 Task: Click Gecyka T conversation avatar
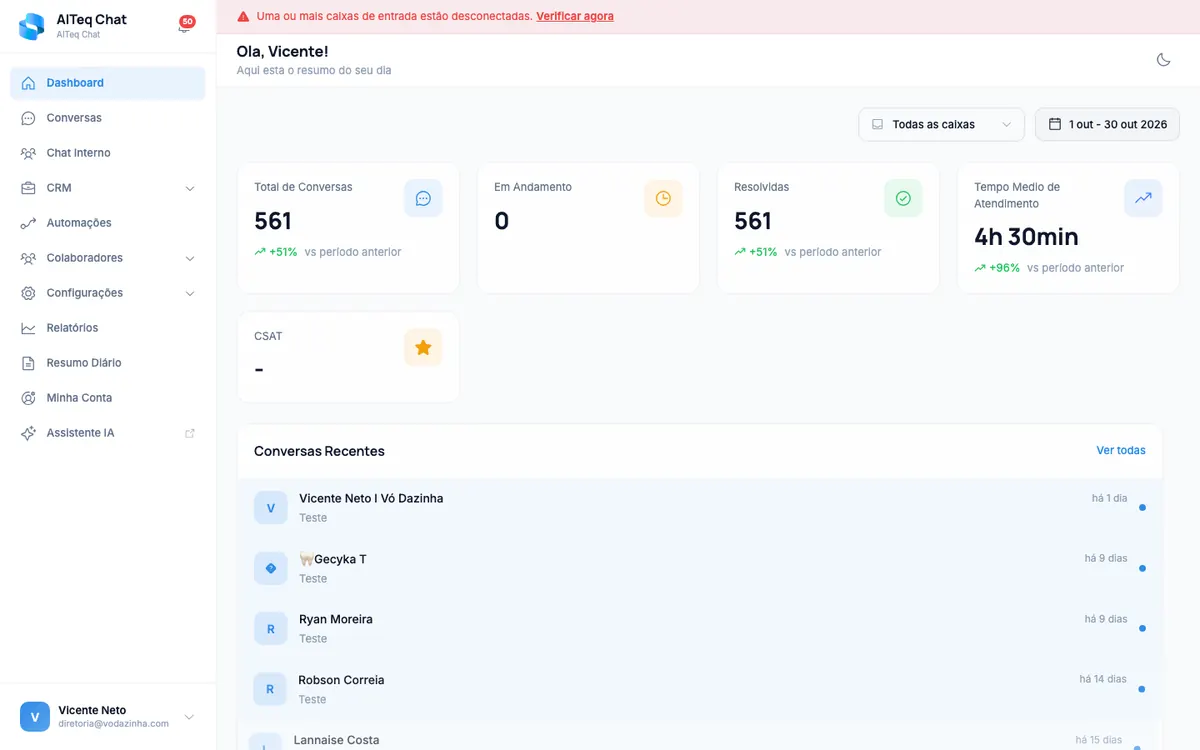tap(270, 568)
